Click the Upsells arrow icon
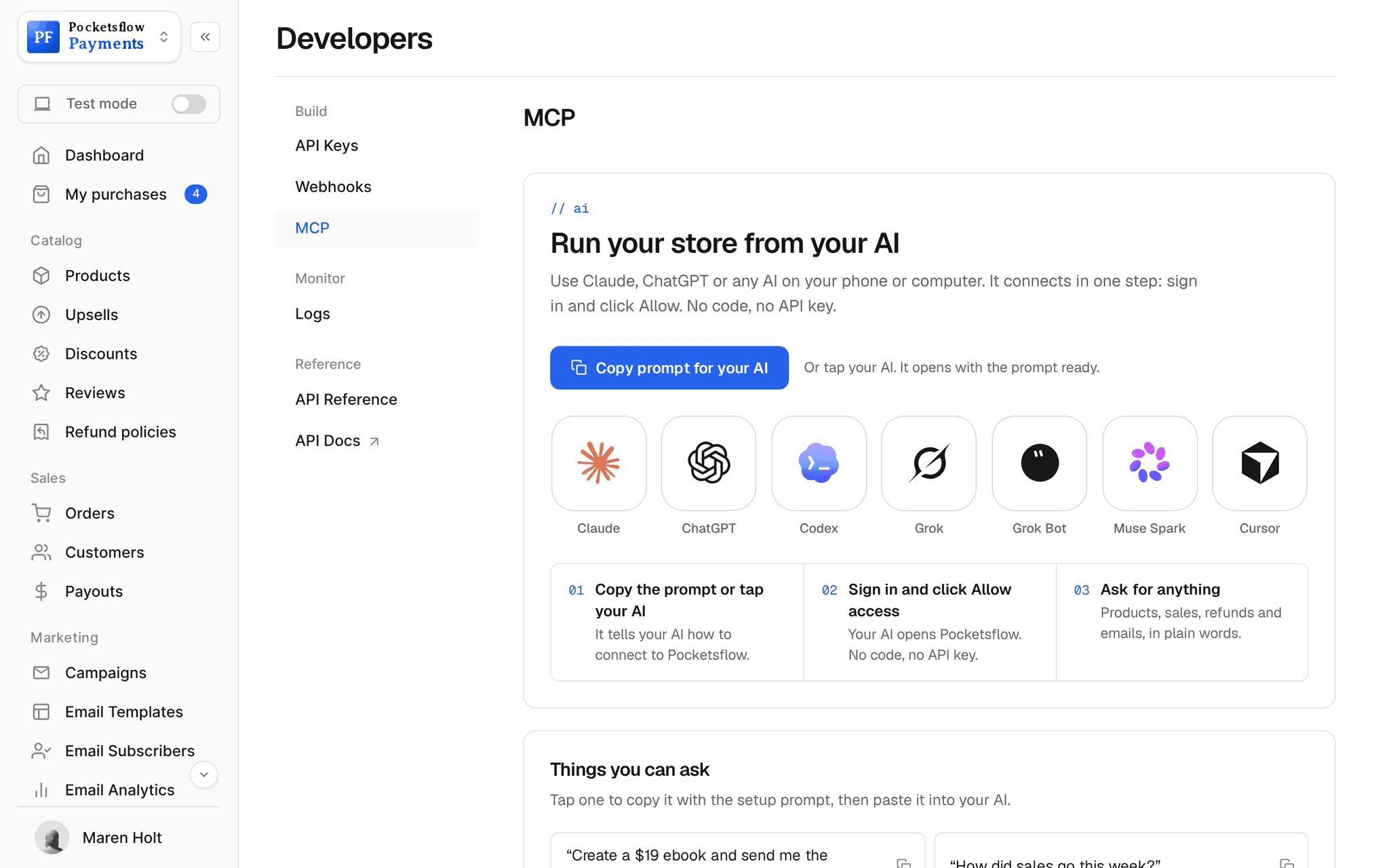The image size is (1389, 868). 41,315
